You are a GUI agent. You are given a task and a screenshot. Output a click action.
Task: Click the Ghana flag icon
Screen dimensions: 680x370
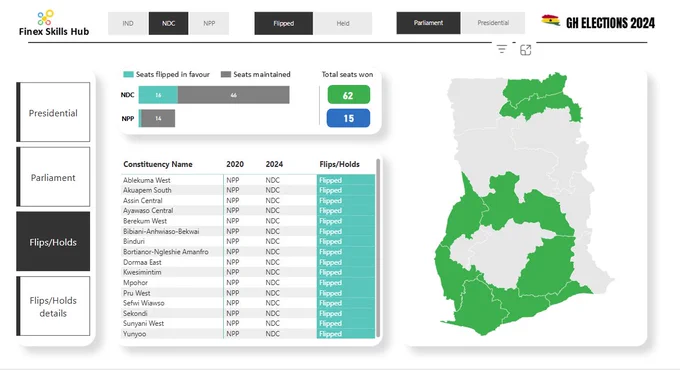click(550, 20)
